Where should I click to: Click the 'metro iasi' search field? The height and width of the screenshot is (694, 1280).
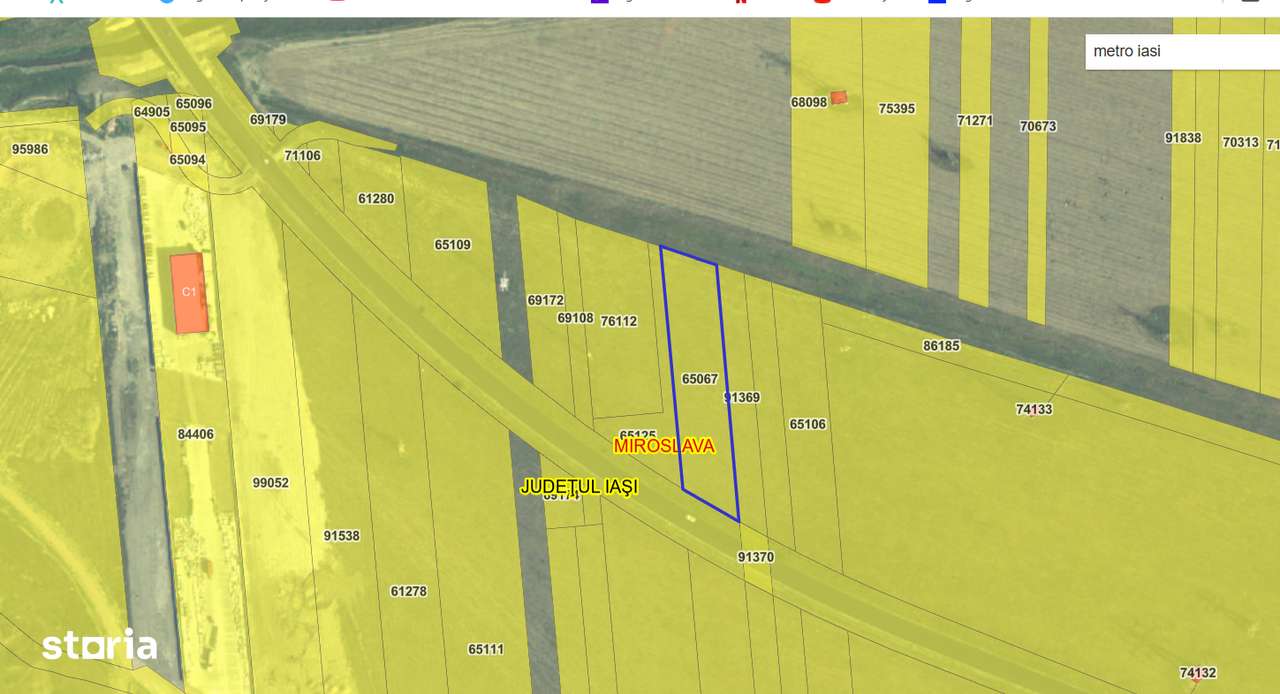[x=1182, y=51]
